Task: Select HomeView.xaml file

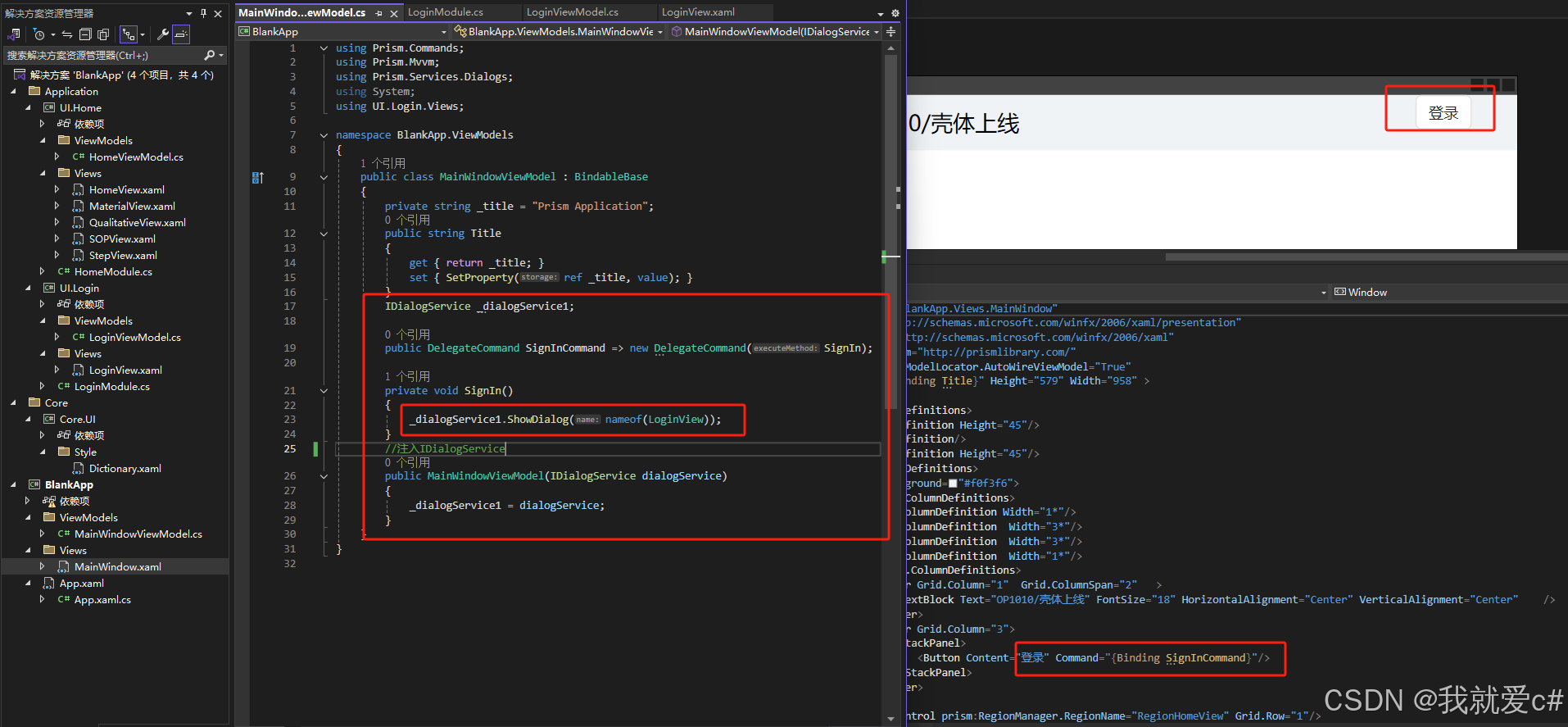Action: [126, 189]
